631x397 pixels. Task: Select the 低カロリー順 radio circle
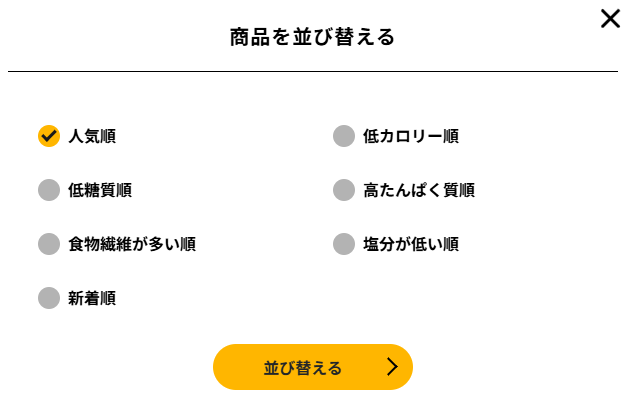point(344,136)
